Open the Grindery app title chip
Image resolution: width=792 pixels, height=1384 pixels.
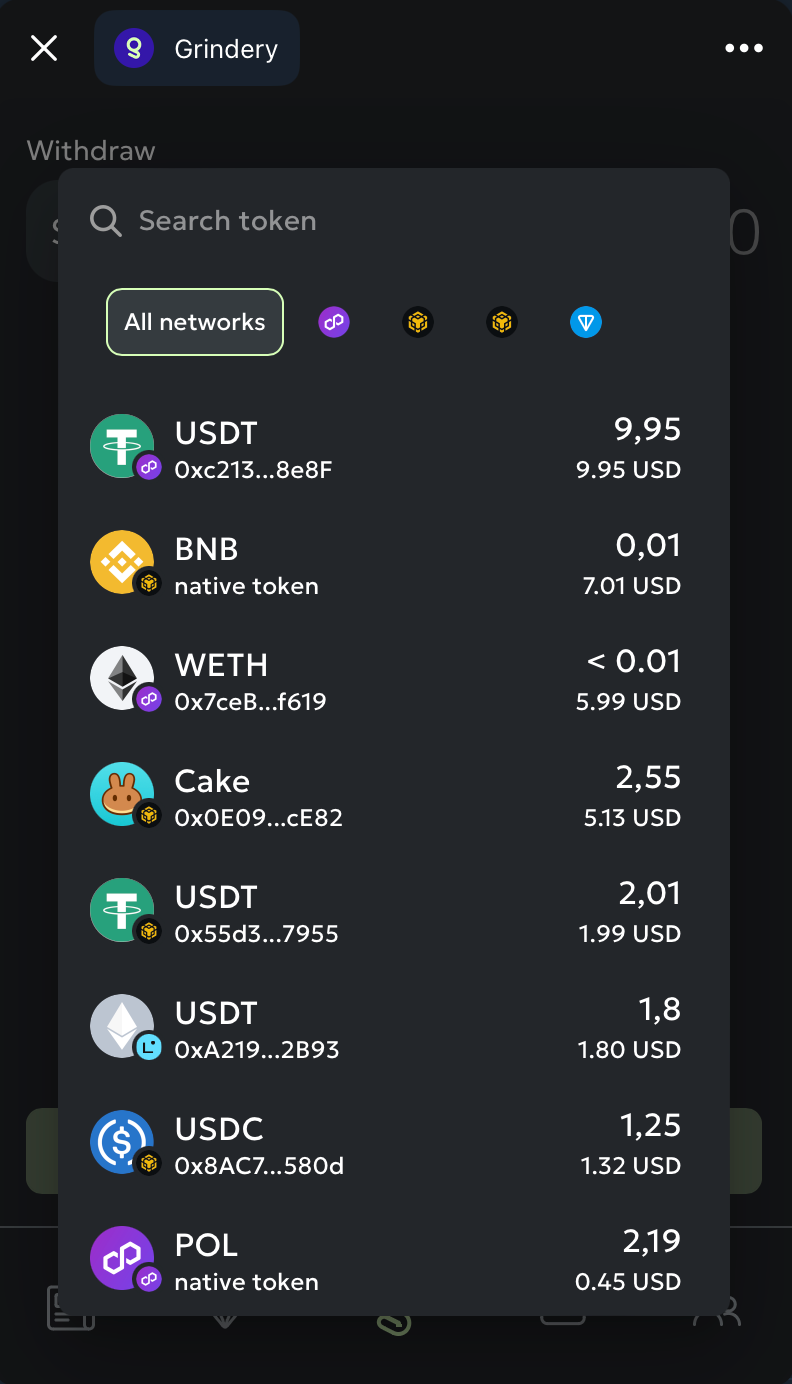(x=197, y=48)
